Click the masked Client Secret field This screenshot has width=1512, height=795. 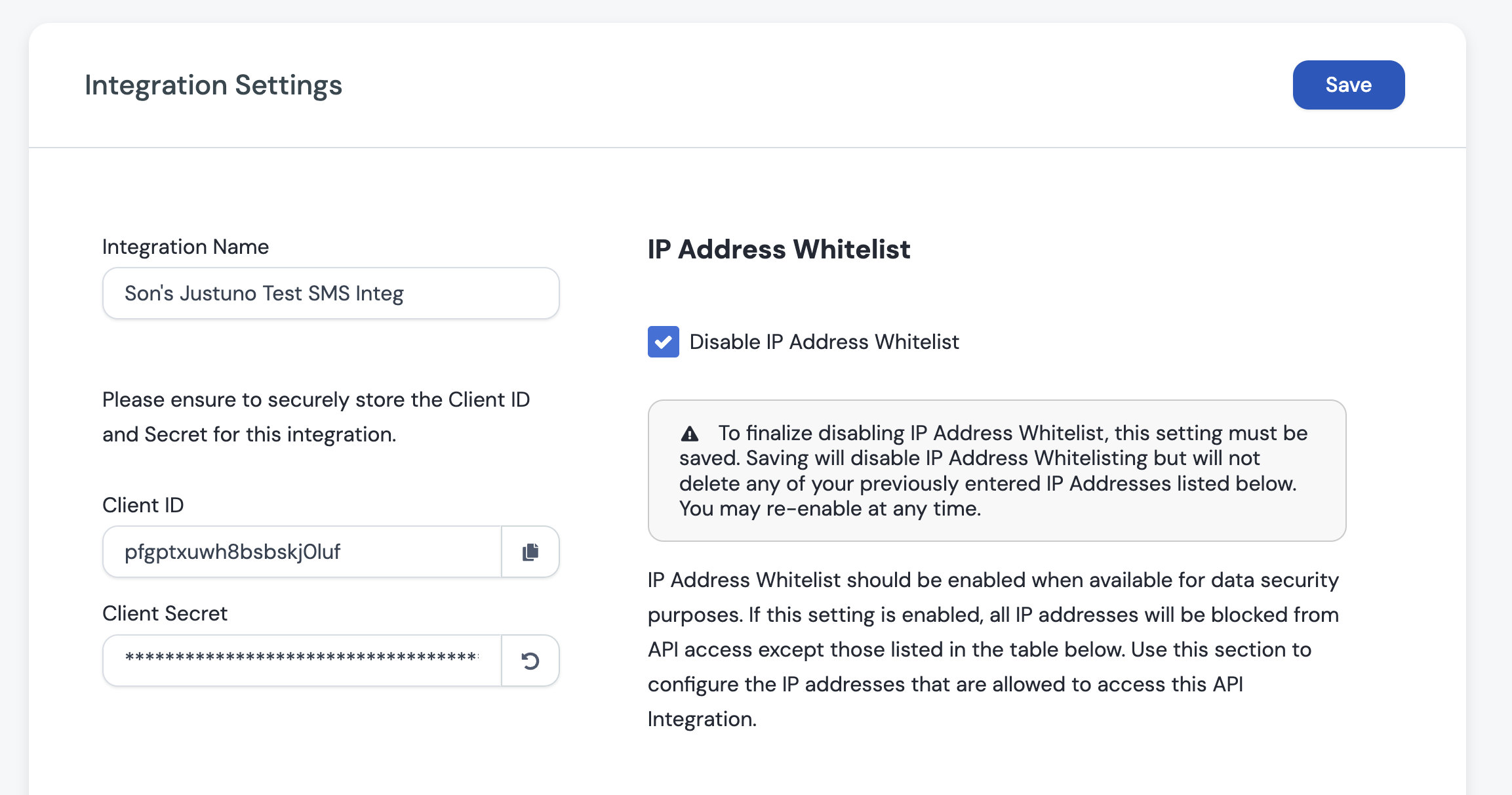302,661
